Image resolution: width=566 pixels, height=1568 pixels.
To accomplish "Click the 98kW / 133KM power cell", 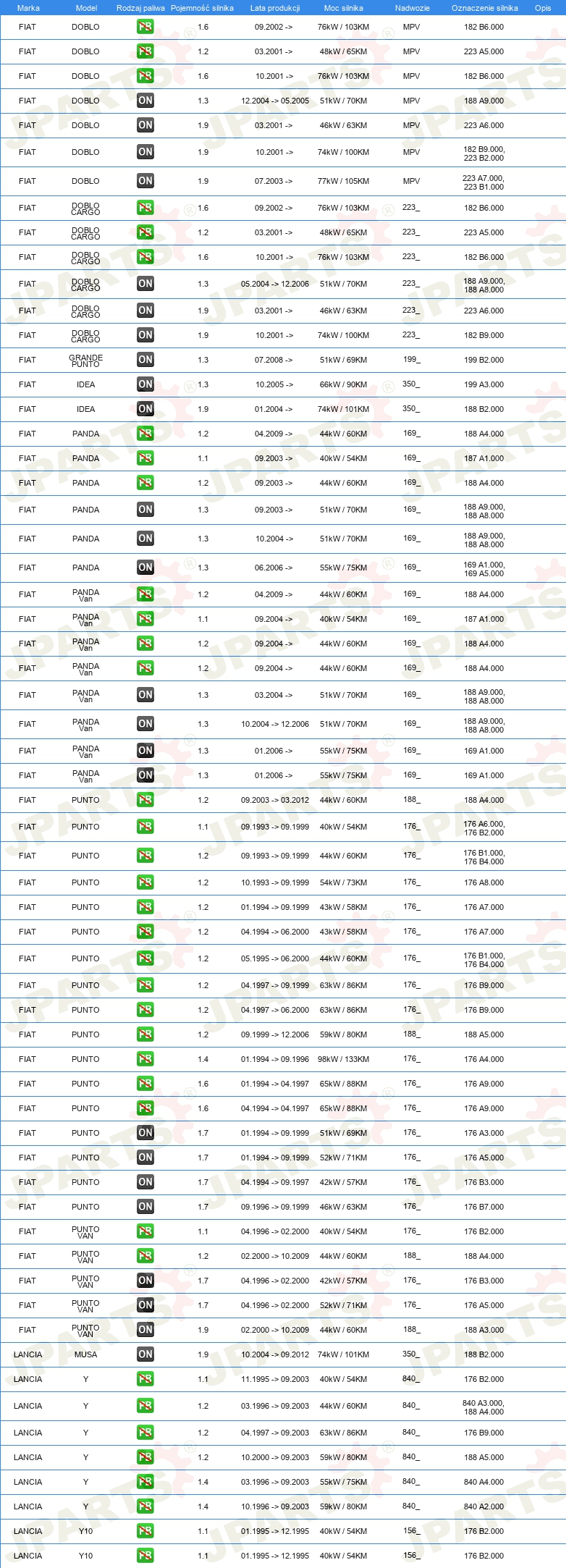I will point(344,1059).
